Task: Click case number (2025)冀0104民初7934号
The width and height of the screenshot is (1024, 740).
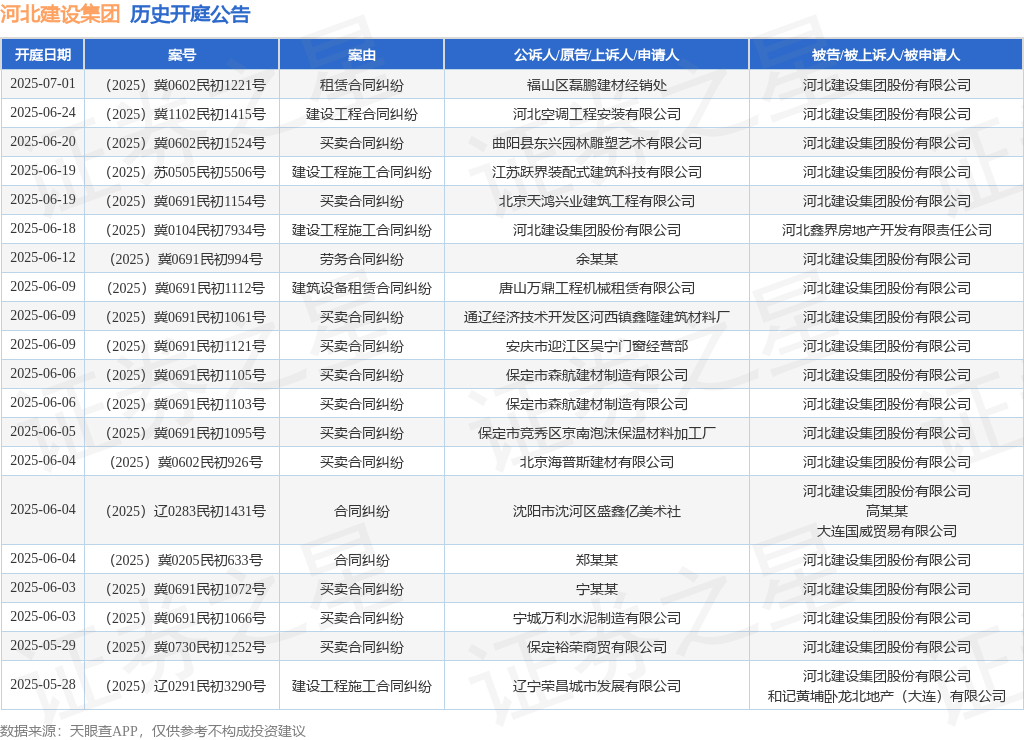Action: (x=185, y=230)
